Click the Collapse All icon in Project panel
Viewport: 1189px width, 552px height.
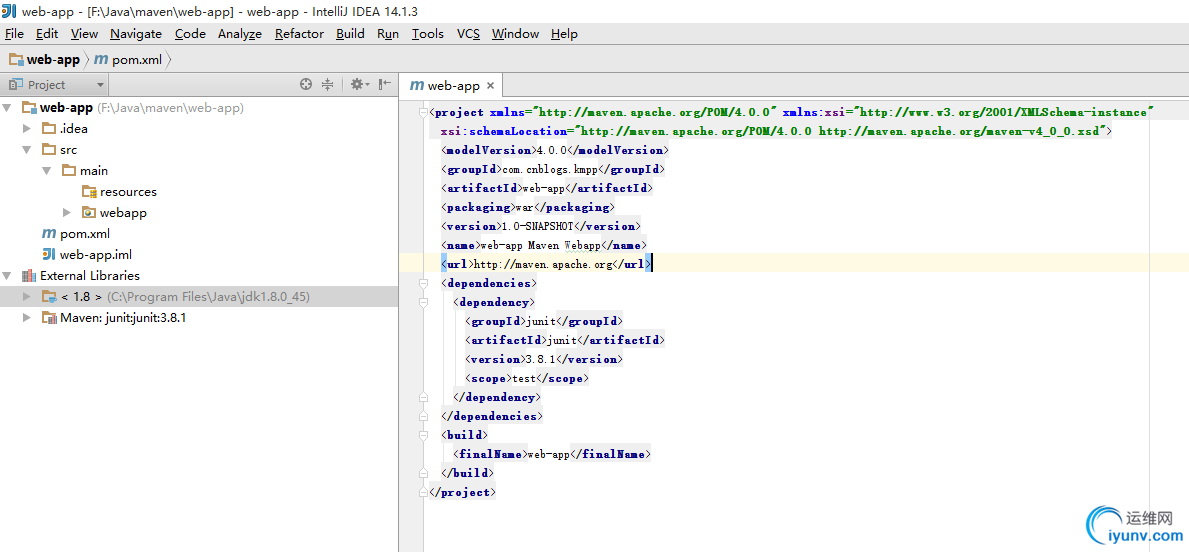coord(328,84)
